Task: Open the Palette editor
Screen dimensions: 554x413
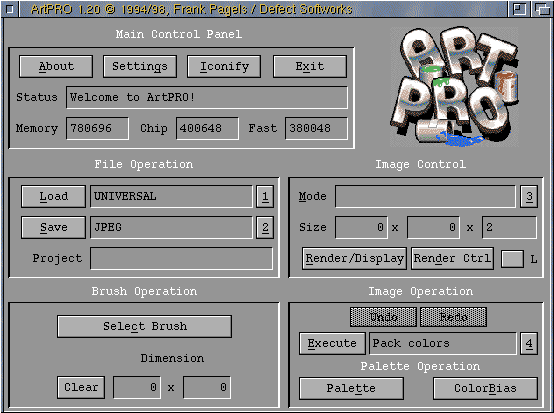Action: pos(351,388)
